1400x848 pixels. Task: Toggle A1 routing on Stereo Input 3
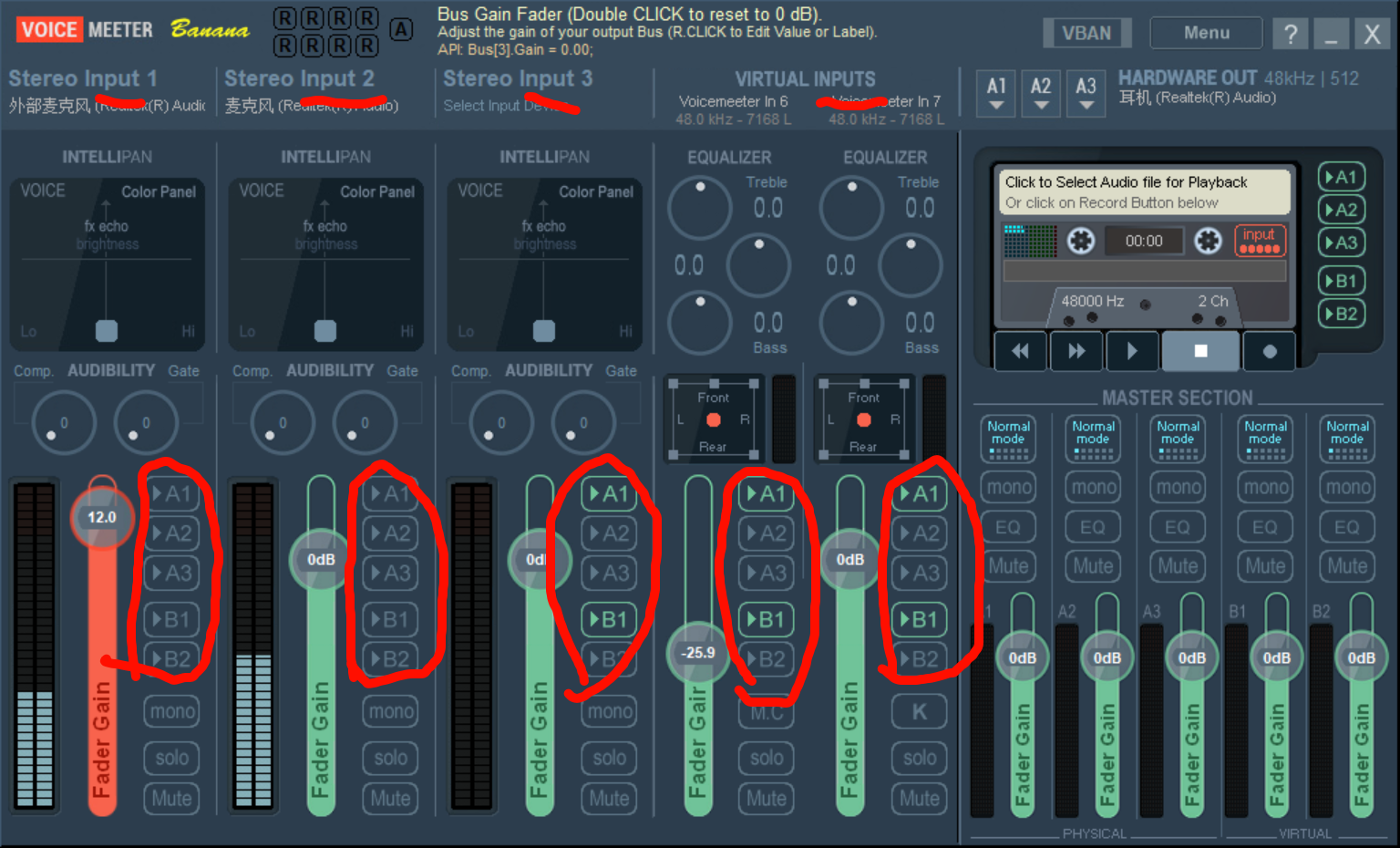pos(609,494)
